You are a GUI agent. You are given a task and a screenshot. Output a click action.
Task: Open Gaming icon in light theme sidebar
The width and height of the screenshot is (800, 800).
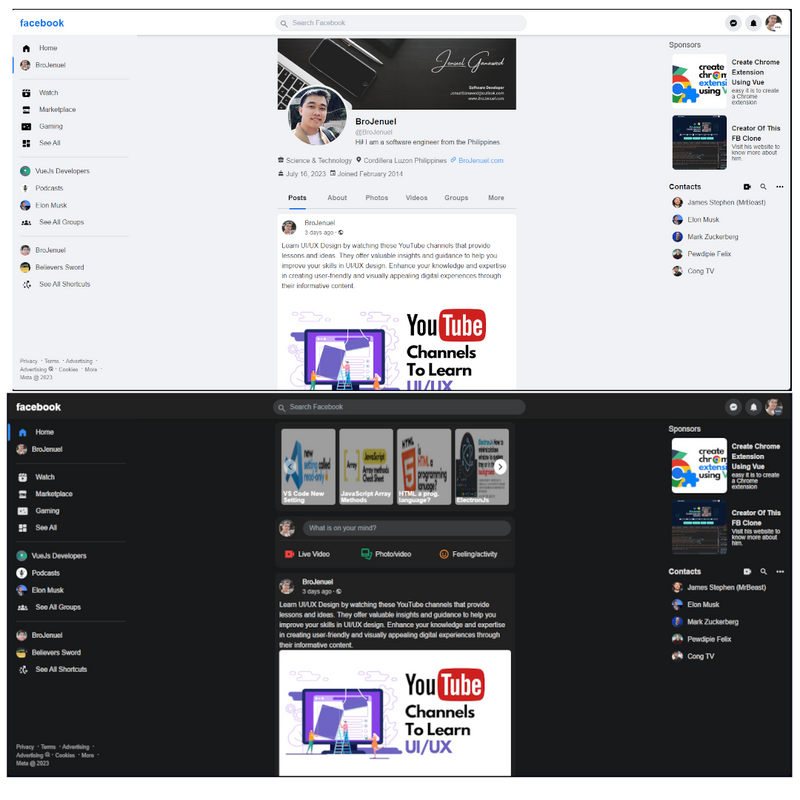pos(27,127)
